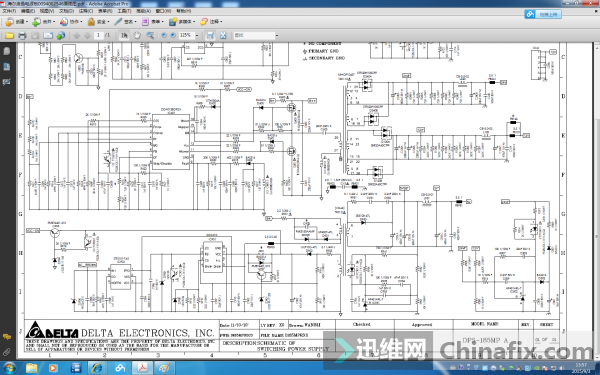600x375 pixels.
Task: Open the File (文件) menu
Action: tap(9, 11)
